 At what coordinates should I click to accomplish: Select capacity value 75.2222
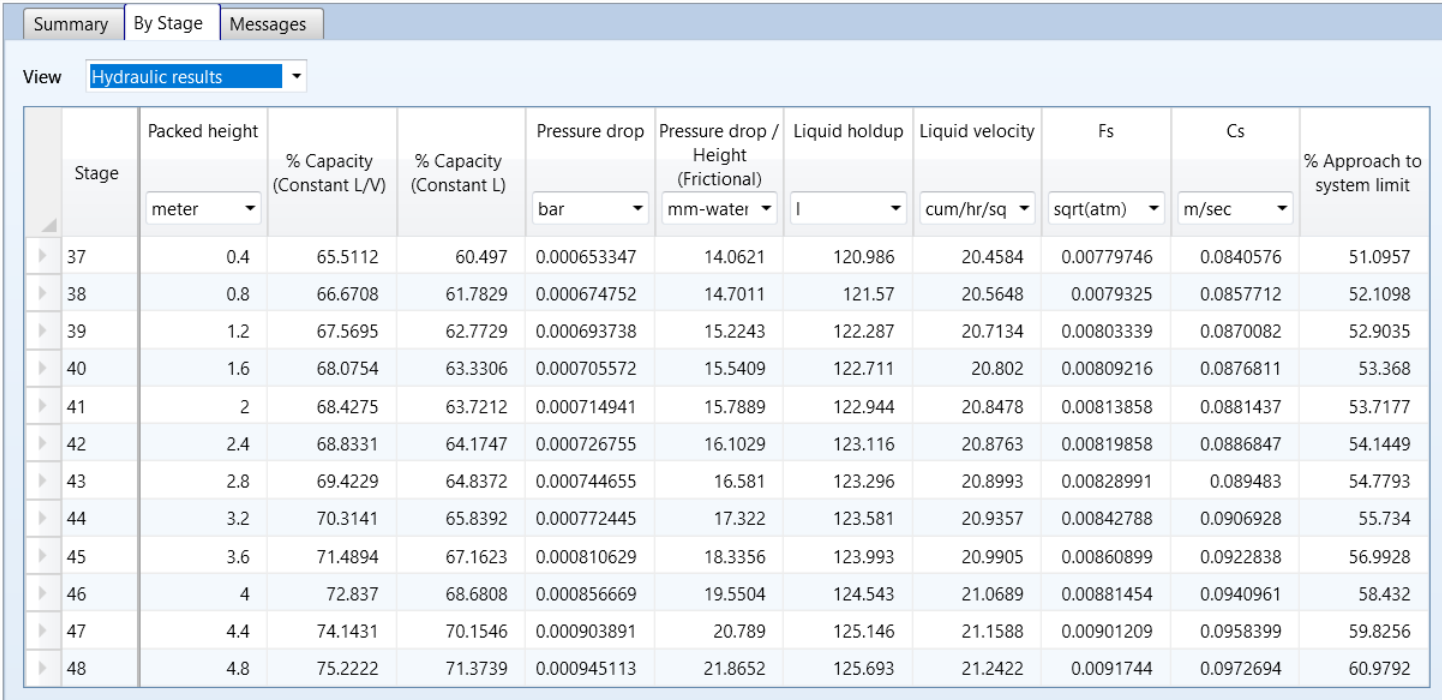(x=333, y=668)
